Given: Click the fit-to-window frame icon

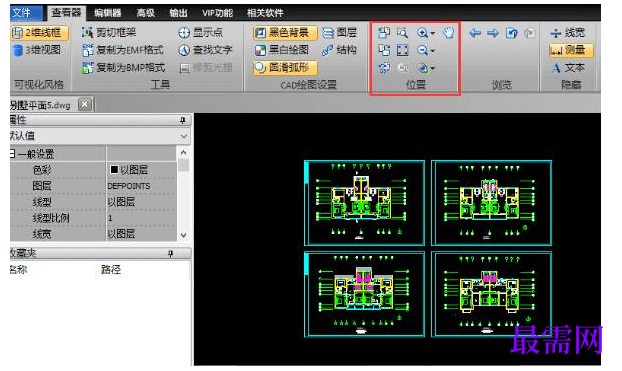Looking at the screenshot, I should 402,50.
